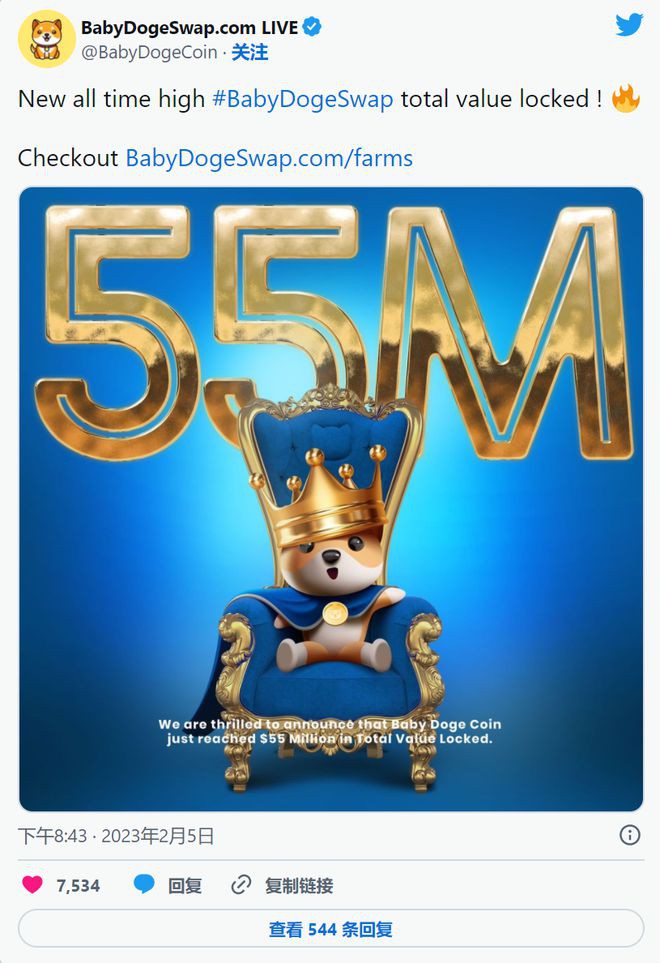Click the 回复 reply label

coord(185,885)
